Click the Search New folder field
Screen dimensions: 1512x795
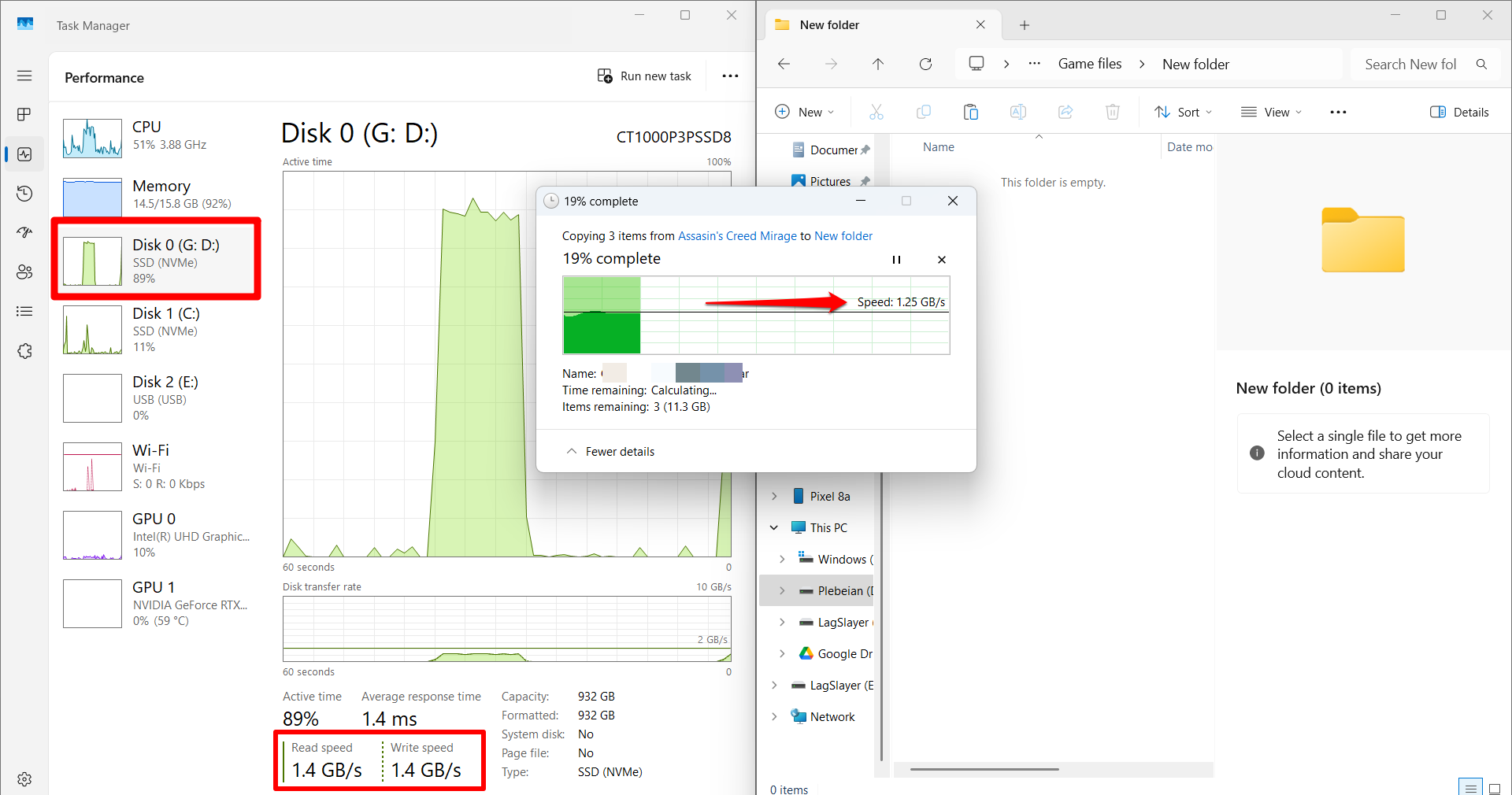coord(1411,64)
